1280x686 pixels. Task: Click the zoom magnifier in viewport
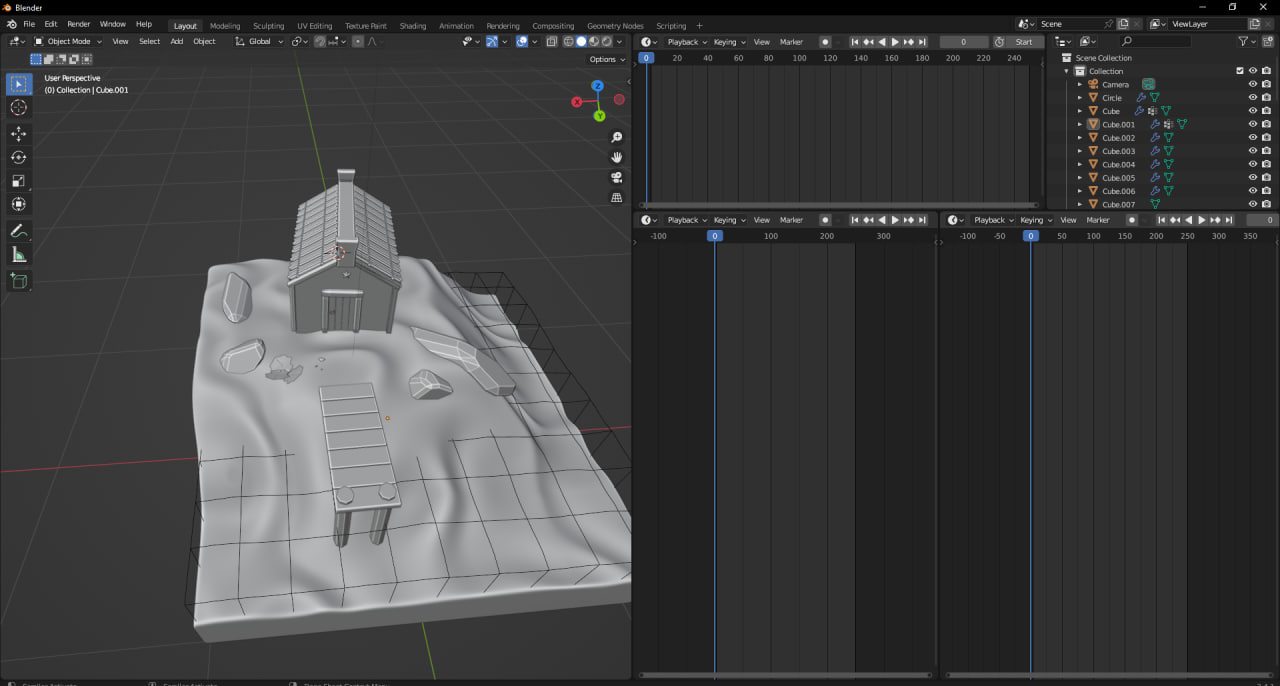point(617,137)
